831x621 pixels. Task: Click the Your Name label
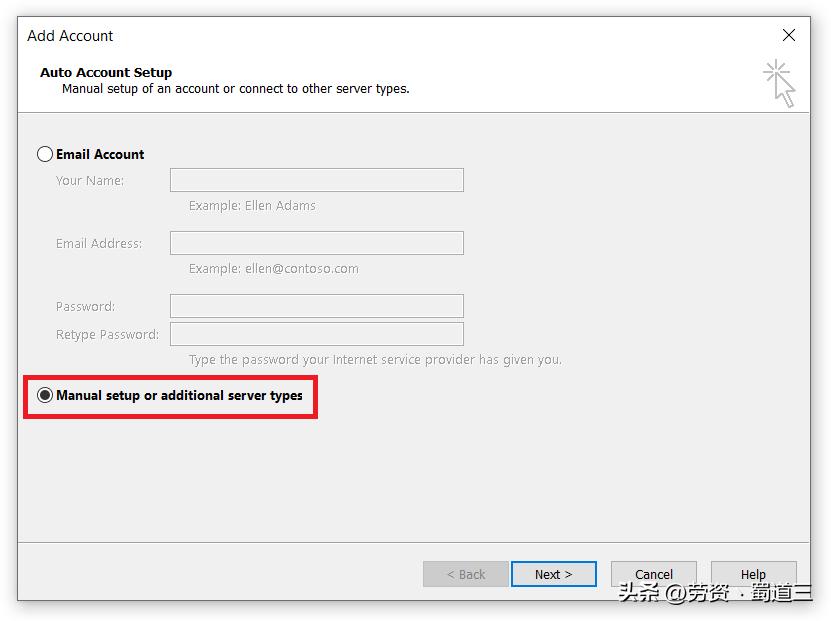[90, 181]
